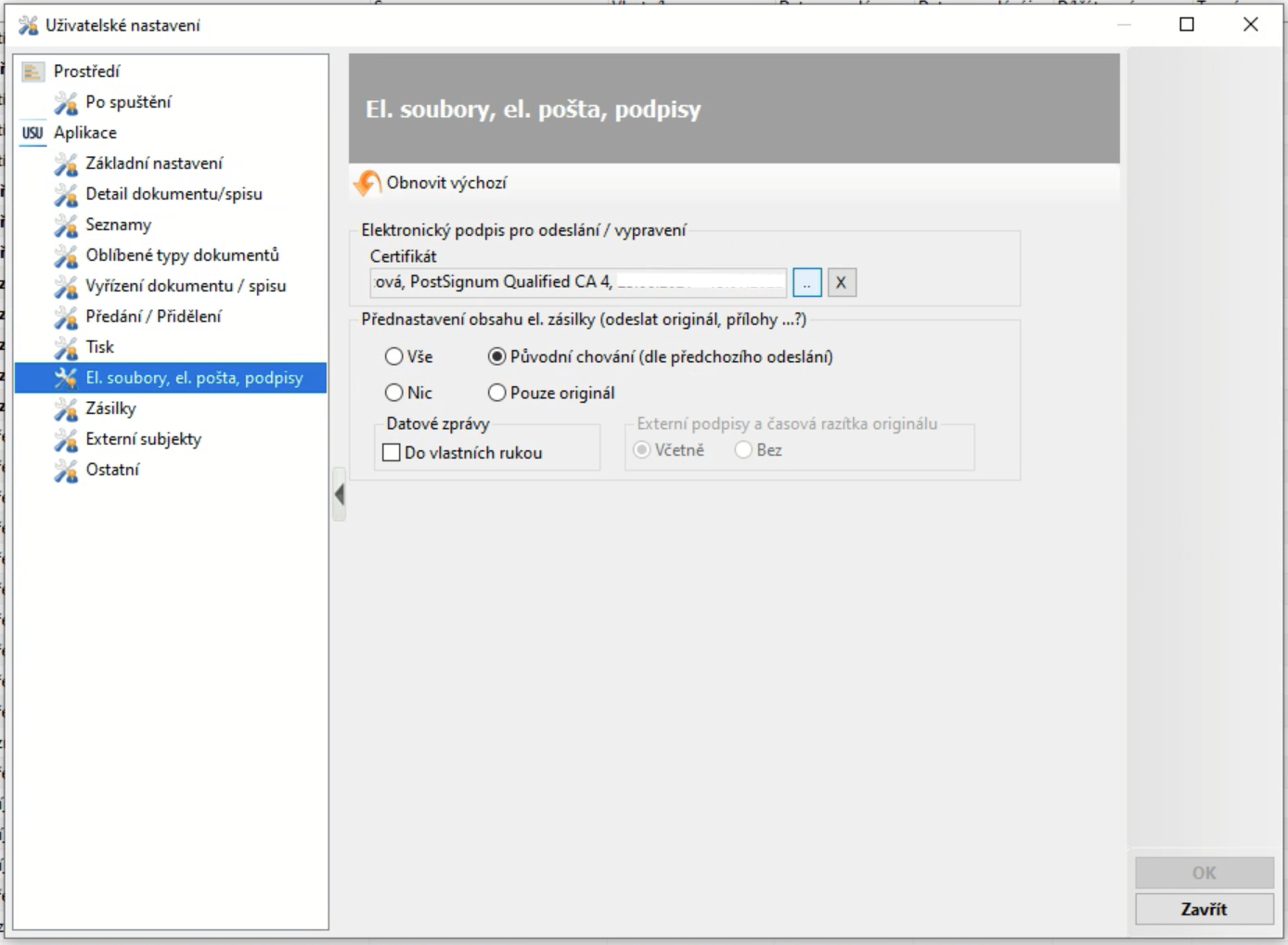1288x945 pixels.
Task: Click the Seznamy settings icon
Action: coord(66,226)
